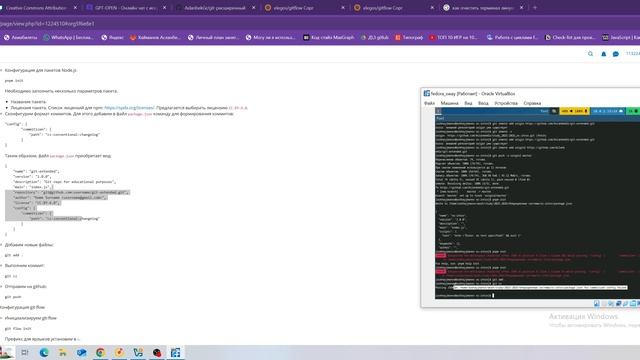640x360 pixels.
Task: Open VirtualBox Вид menu
Action: click(x=468, y=103)
